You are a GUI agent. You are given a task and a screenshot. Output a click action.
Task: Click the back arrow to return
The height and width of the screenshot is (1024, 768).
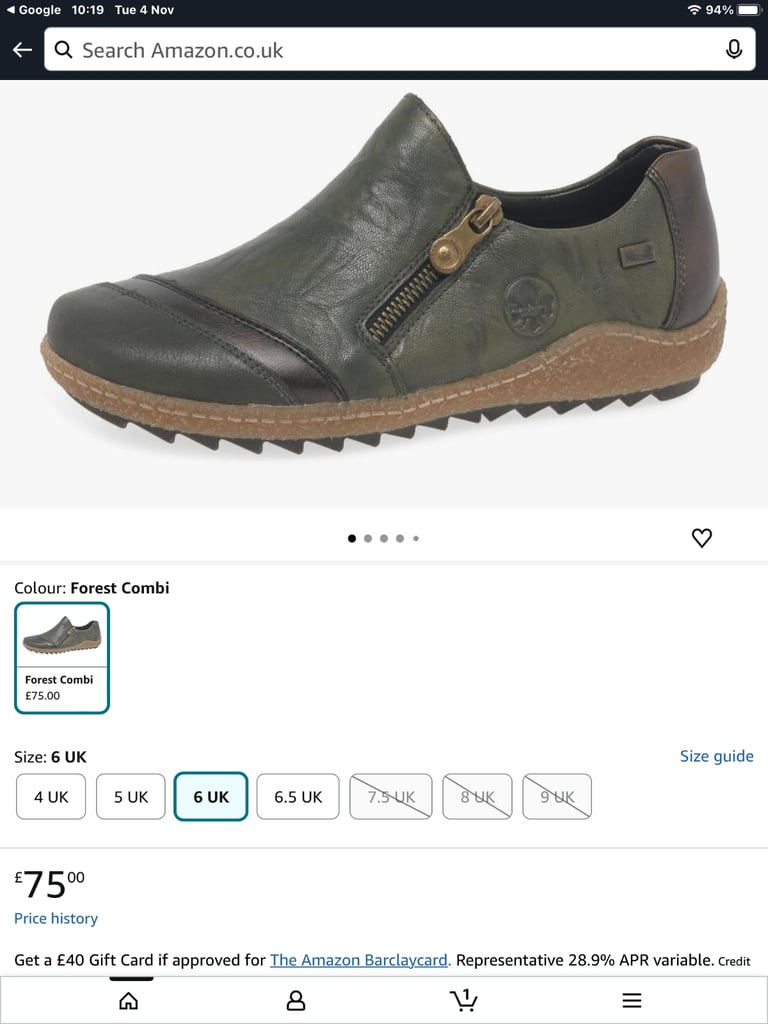pyautogui.click(x=22, y=48)
